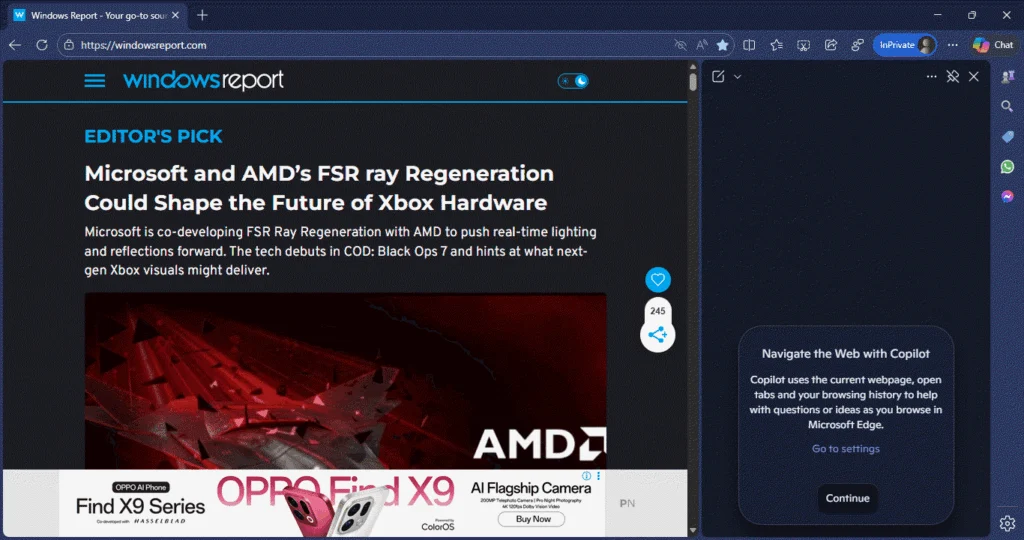
Task: Open the Windows Report hamburger menu
Action: 95,81
